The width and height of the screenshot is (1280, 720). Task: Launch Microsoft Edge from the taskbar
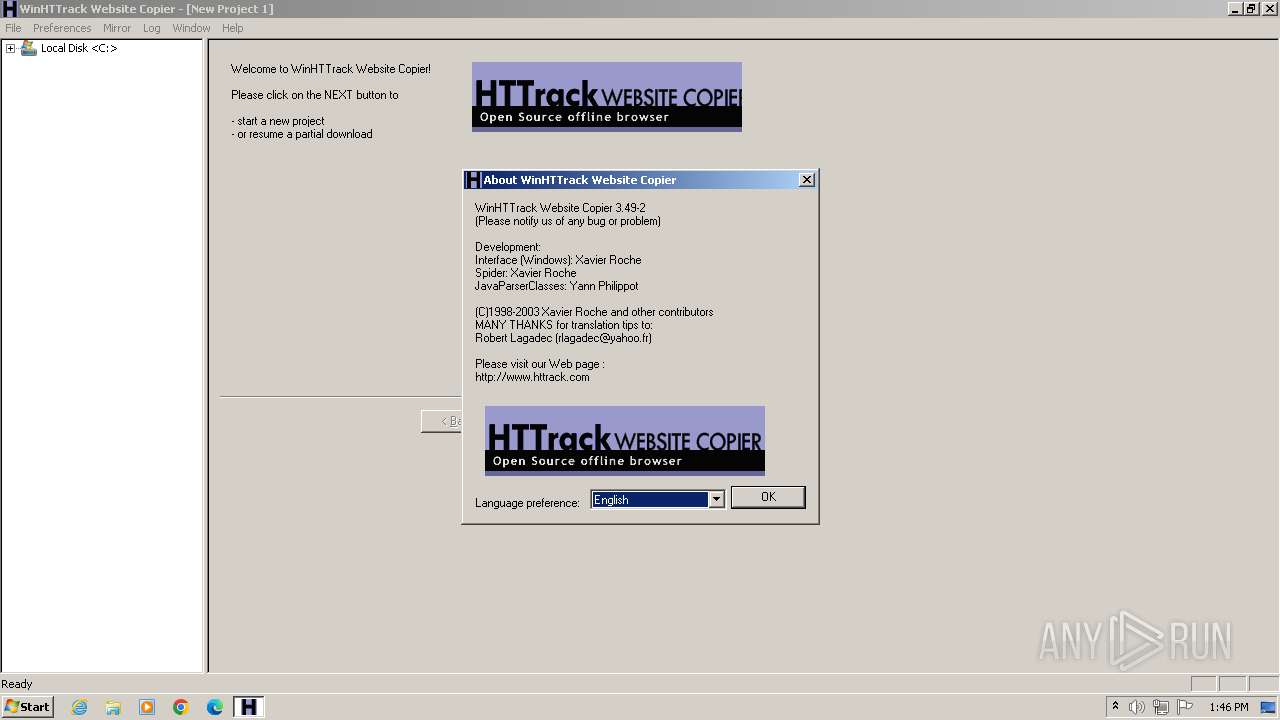coord(215,707)
